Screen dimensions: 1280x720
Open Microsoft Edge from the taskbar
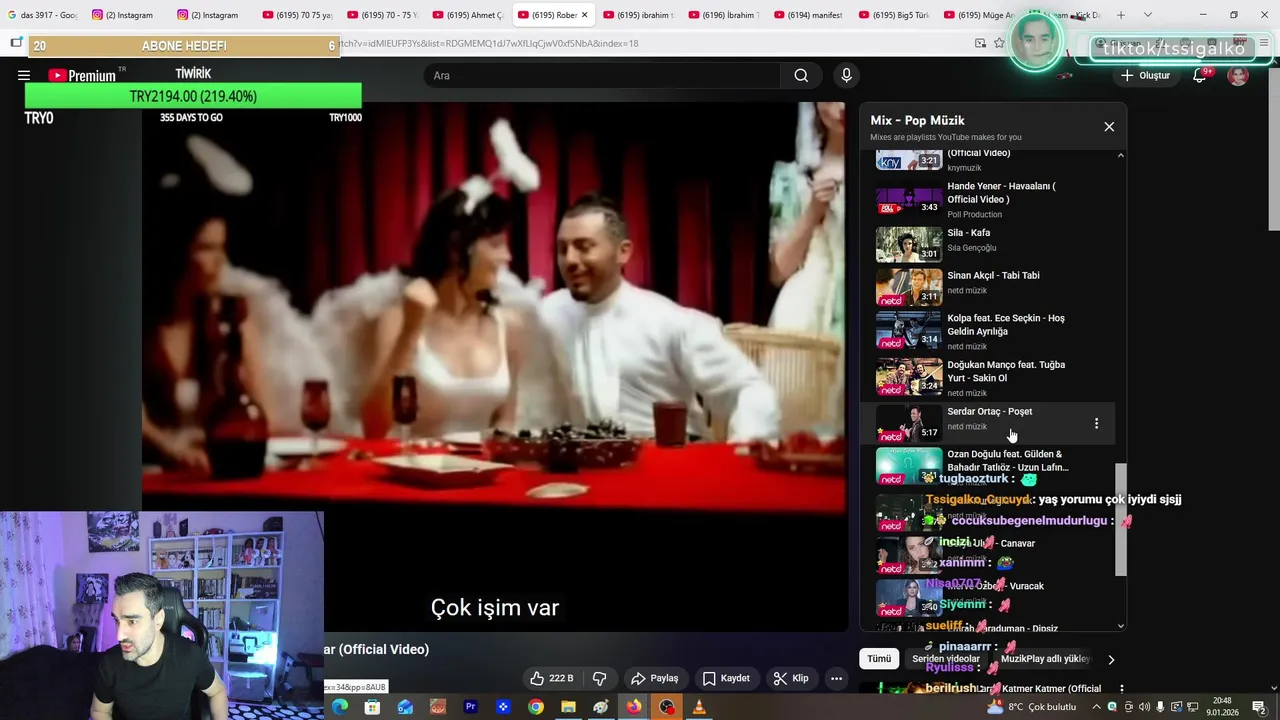tap(340, 707)
